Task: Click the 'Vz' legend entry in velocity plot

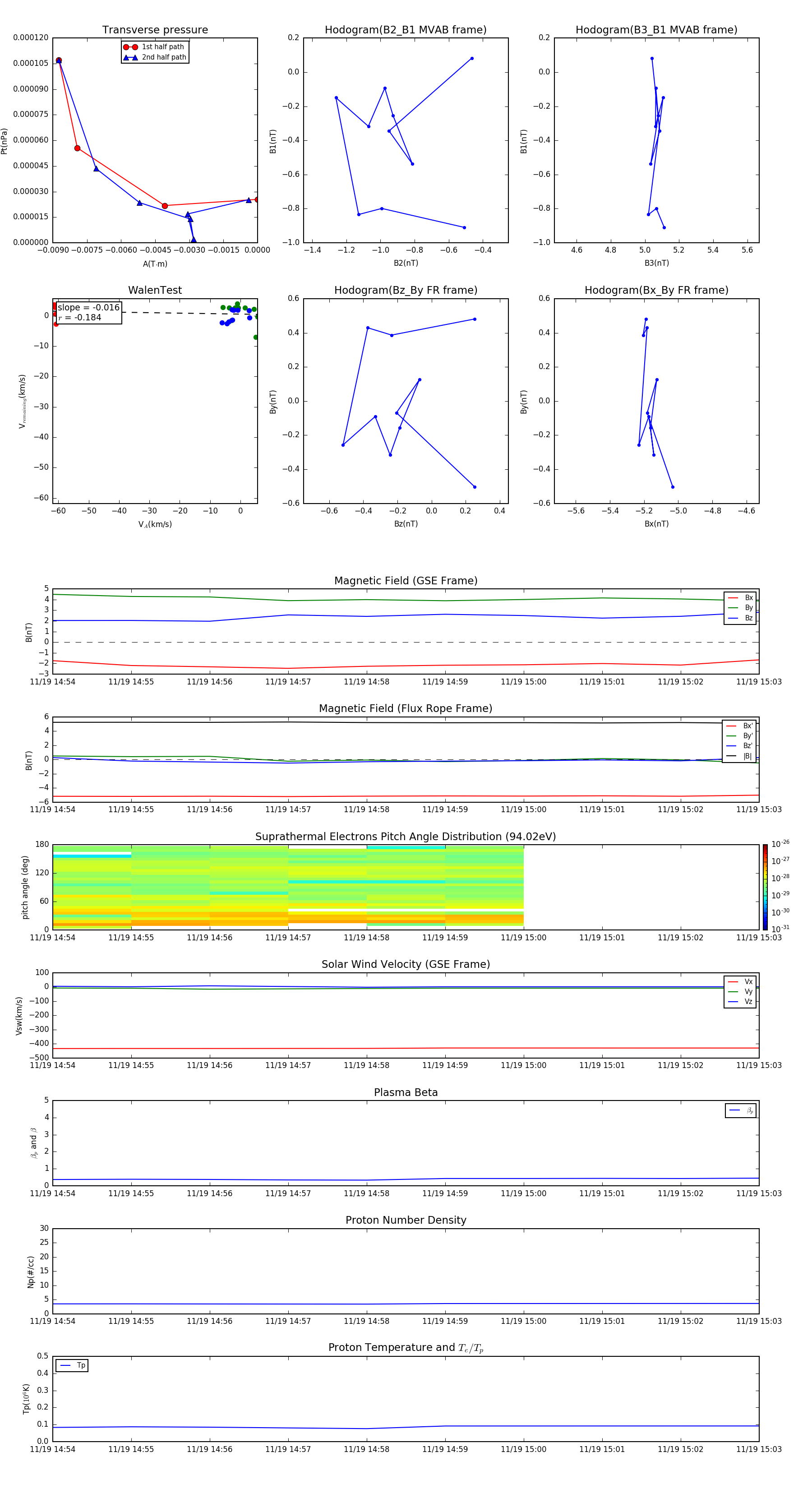Action: pyautogui.click(x=740, y=1002)
